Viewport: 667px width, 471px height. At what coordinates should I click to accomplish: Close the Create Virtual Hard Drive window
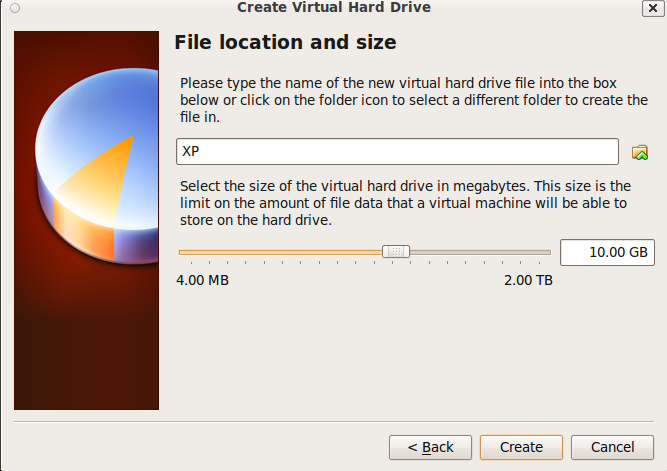point(653,8)
